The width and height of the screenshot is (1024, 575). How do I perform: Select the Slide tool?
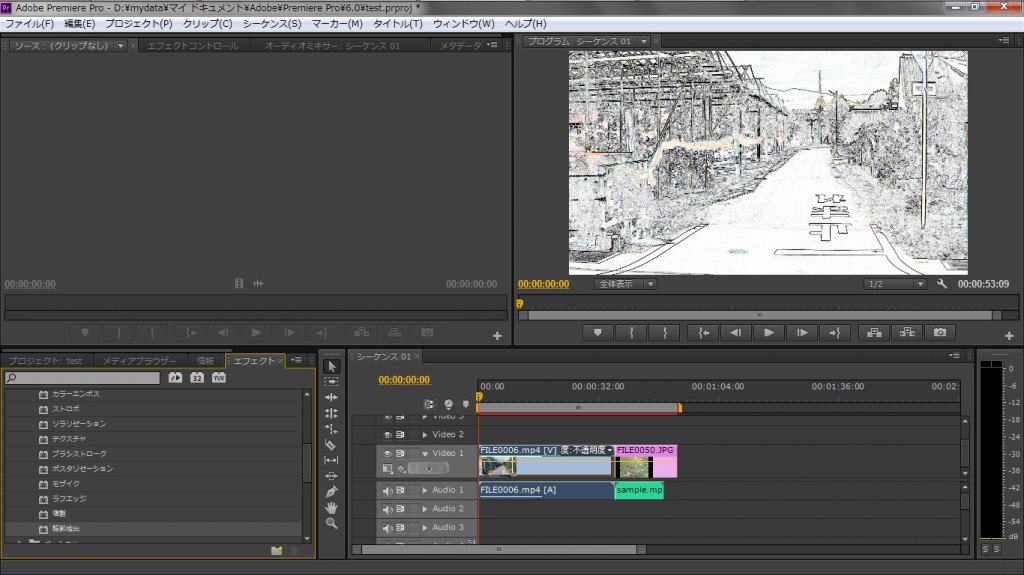(x=331, y=476)
